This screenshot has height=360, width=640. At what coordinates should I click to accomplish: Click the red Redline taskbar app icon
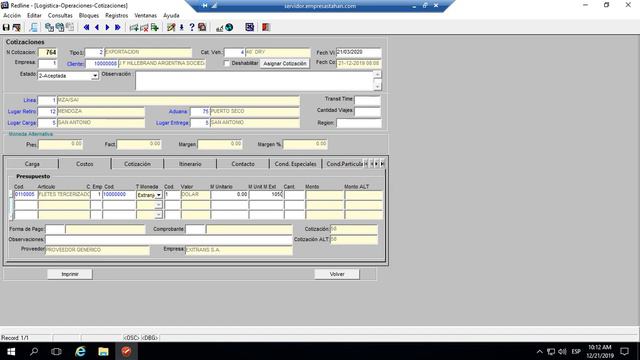(x=126, y=351)
